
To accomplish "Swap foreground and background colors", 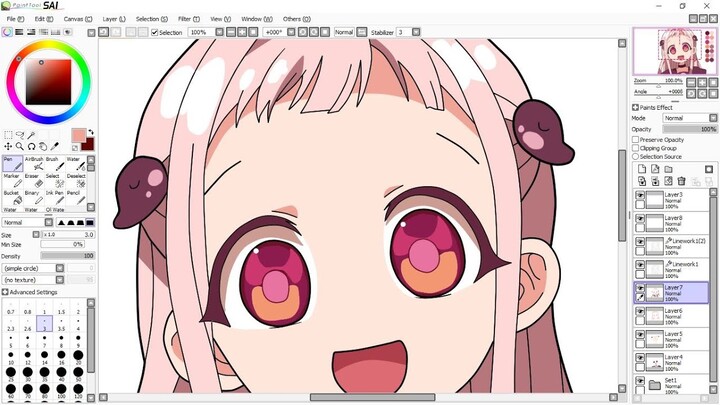I will [x=90, y=132].
